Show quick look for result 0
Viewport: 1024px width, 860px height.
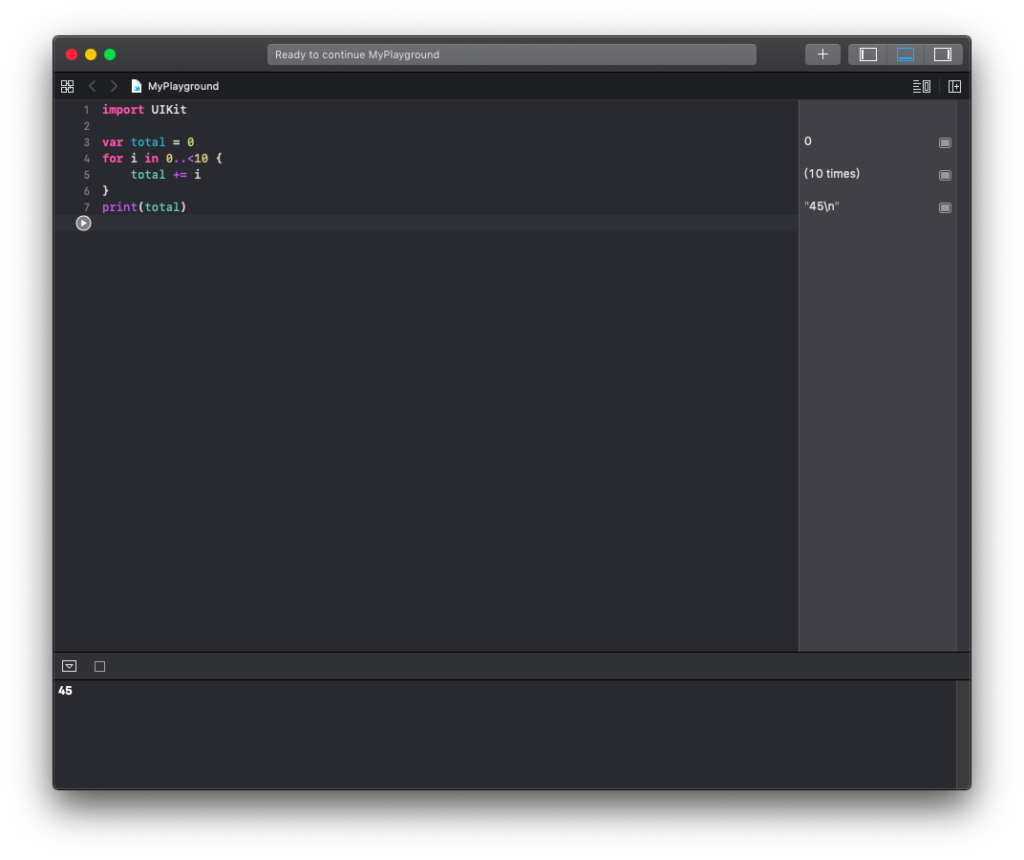944,143
